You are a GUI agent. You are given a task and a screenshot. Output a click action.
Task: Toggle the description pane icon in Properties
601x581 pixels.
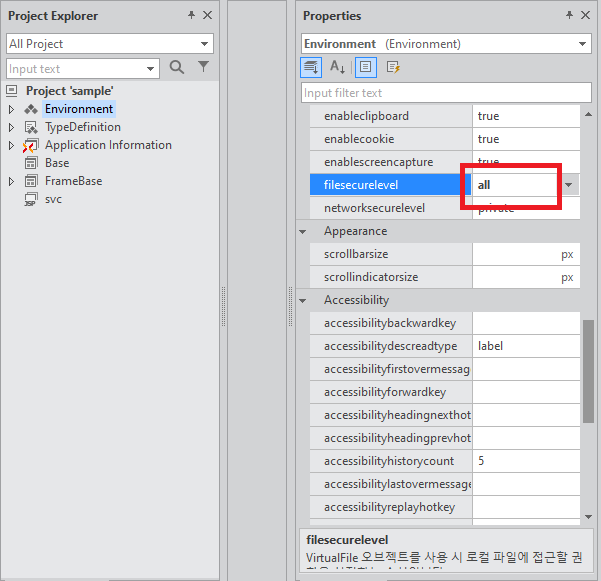click(365, 68)
